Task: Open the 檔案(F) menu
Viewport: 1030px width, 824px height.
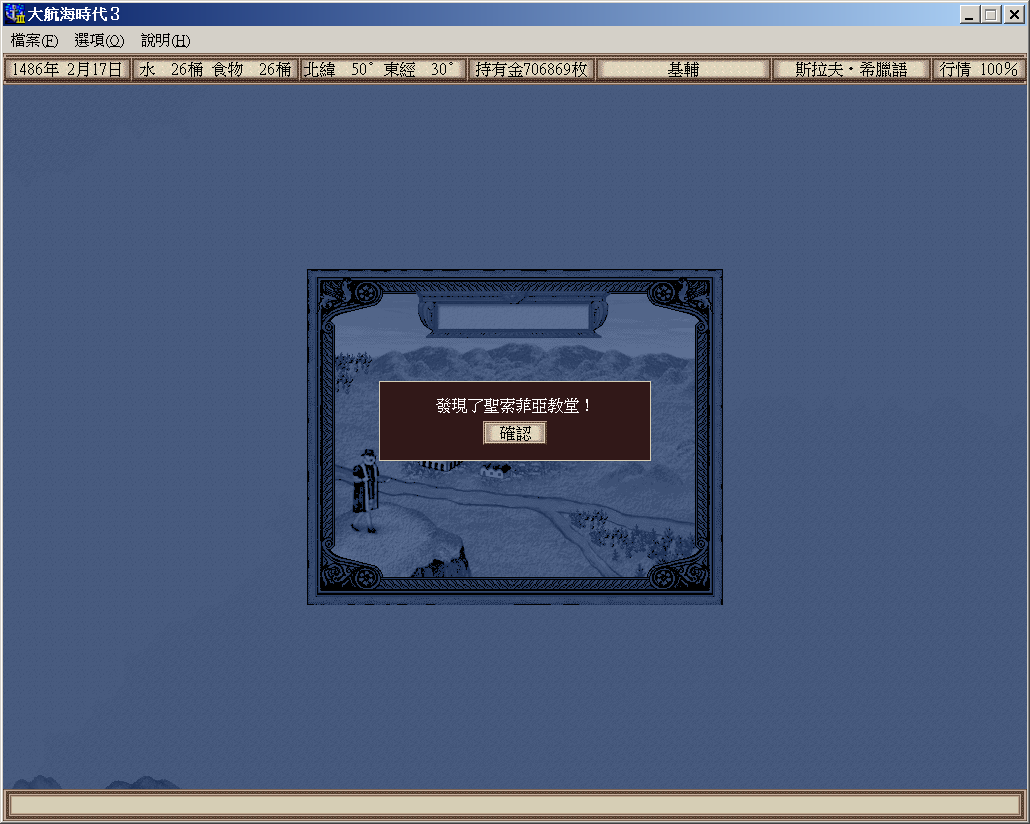Action: coord(34,41)
